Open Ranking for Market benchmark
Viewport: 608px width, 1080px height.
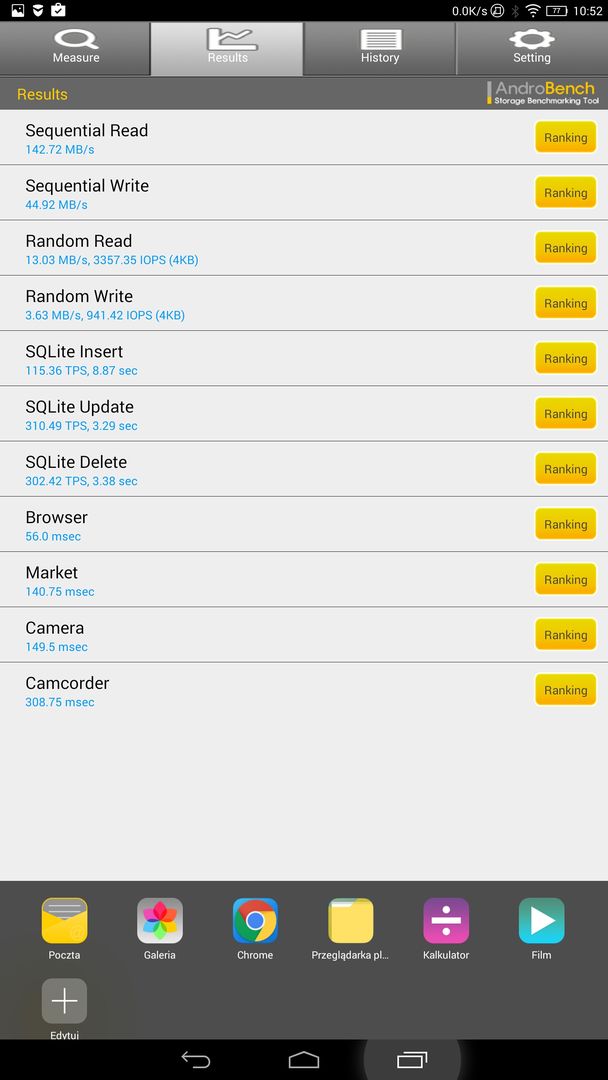pyautogui.click(x=565, y=579)
